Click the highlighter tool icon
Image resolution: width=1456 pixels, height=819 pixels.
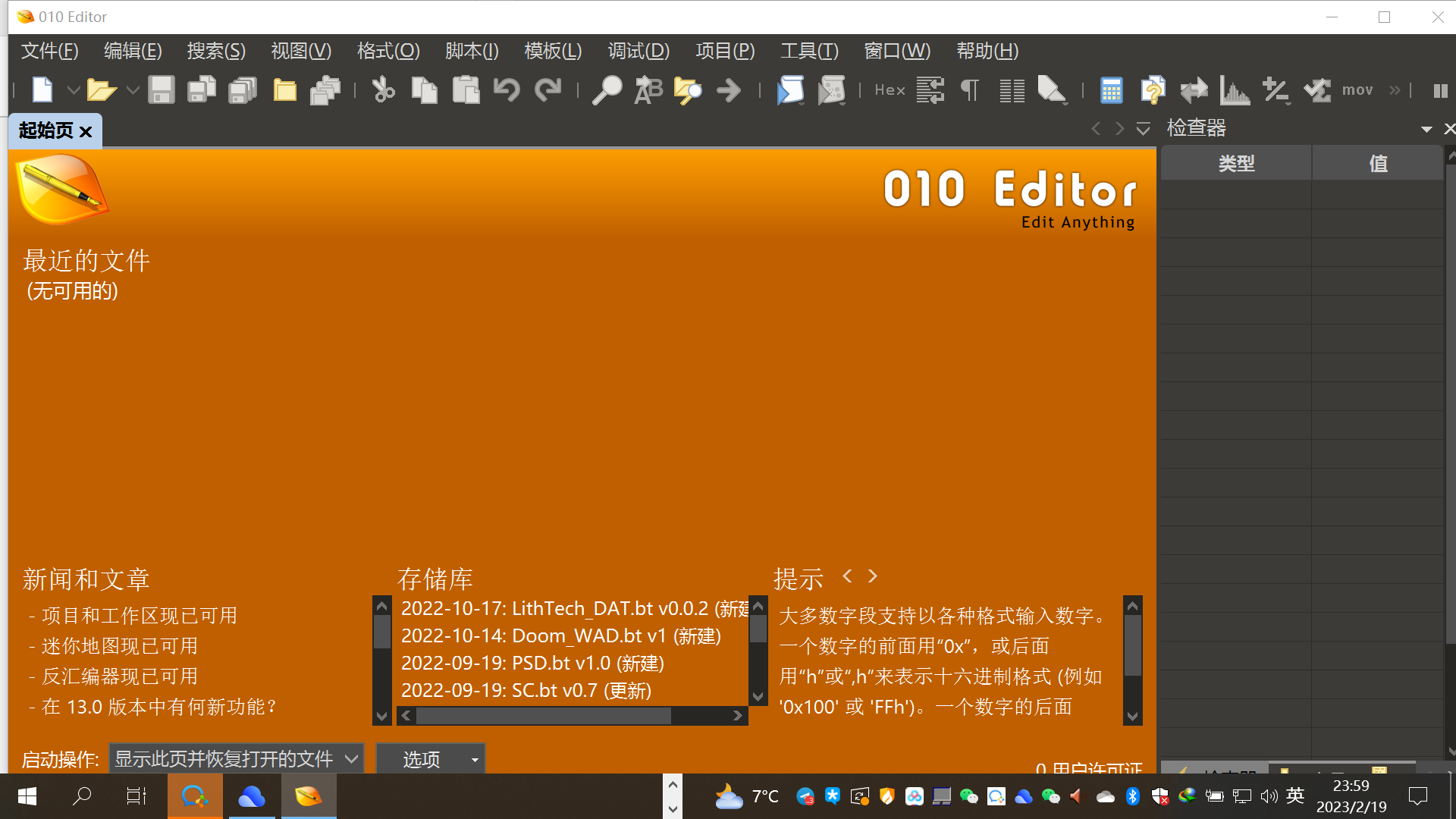click(x=1053, y=90)
